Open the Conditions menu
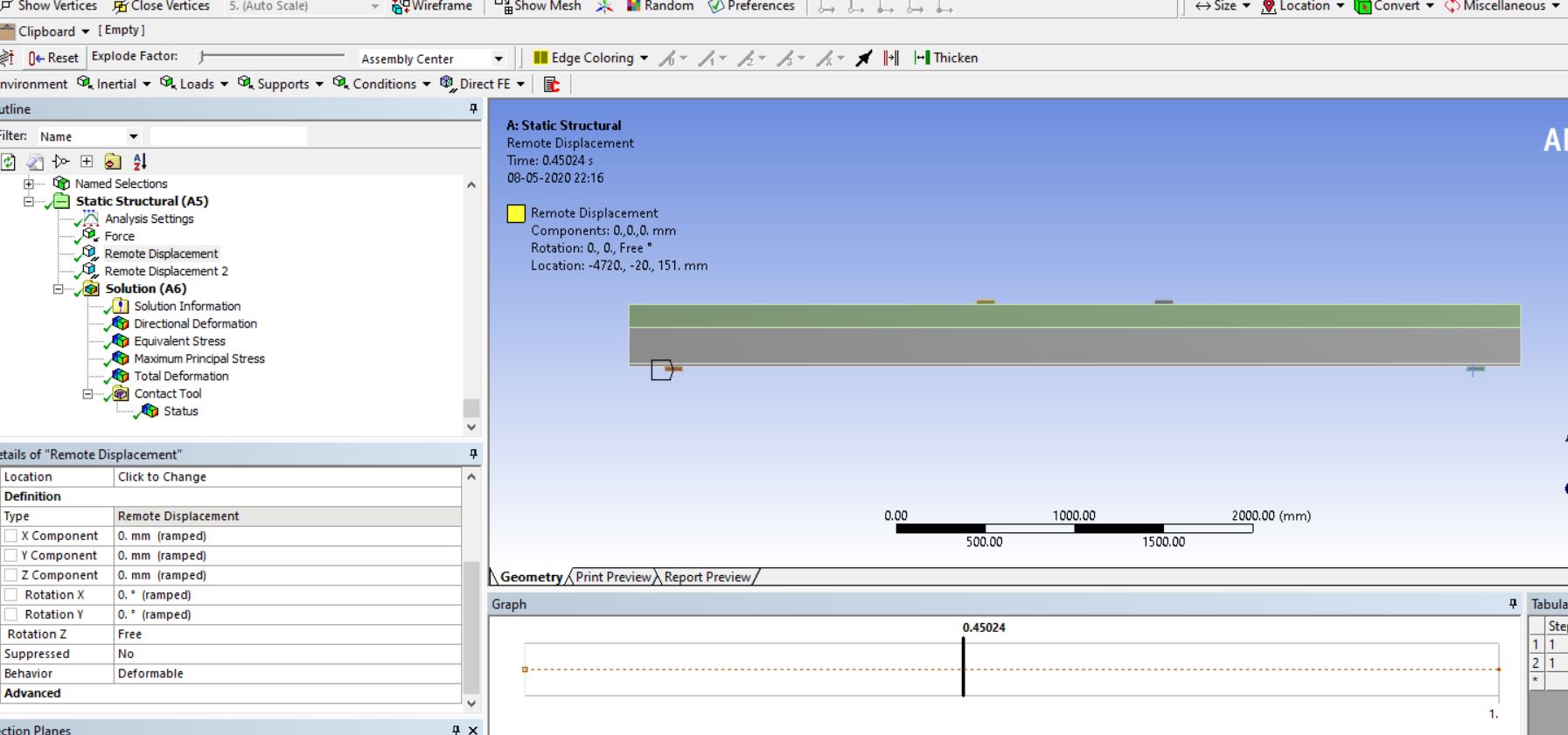Screen dimensions: 1568x735 (x=382, y=84)
